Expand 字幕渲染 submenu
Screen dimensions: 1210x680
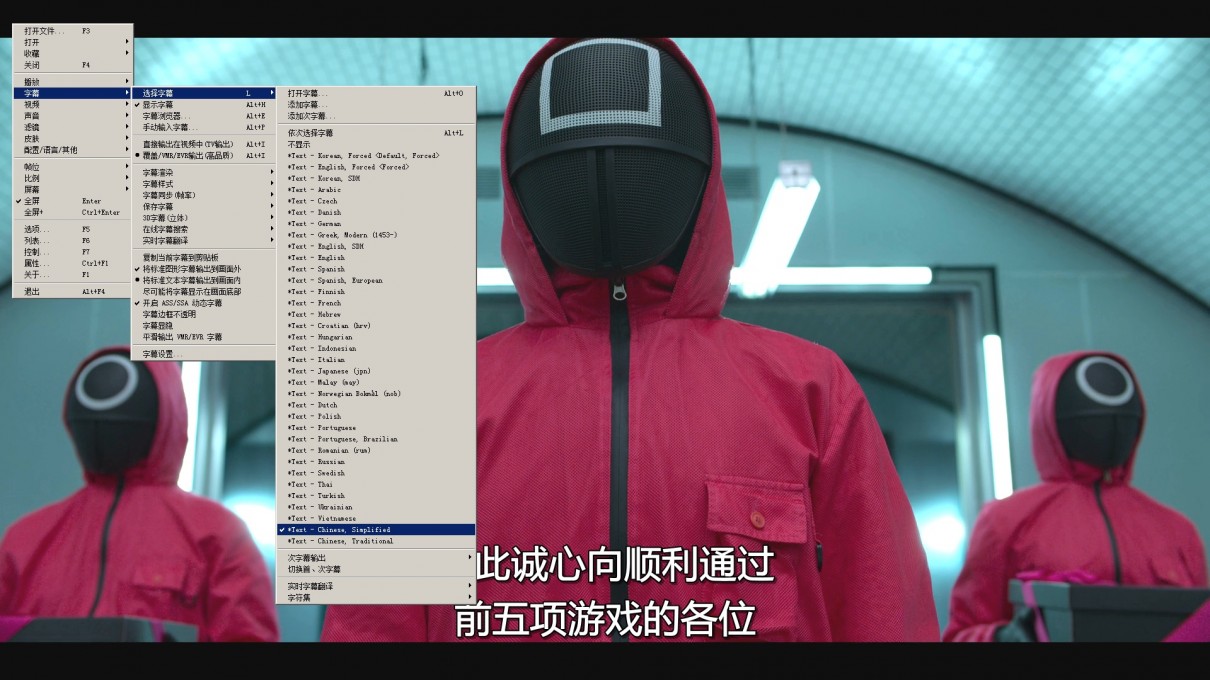[204, 172]
